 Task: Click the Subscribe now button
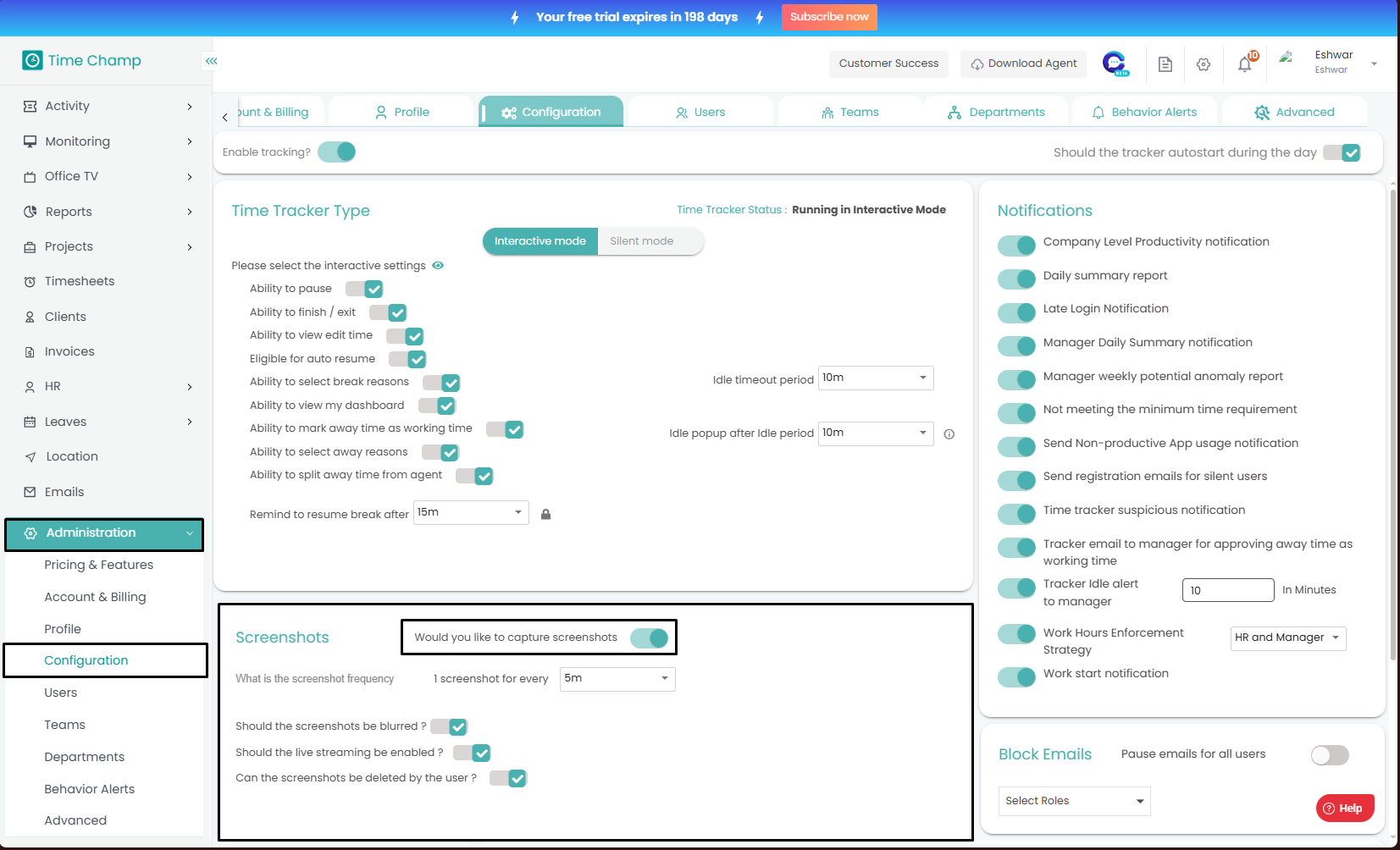point(829,17)
